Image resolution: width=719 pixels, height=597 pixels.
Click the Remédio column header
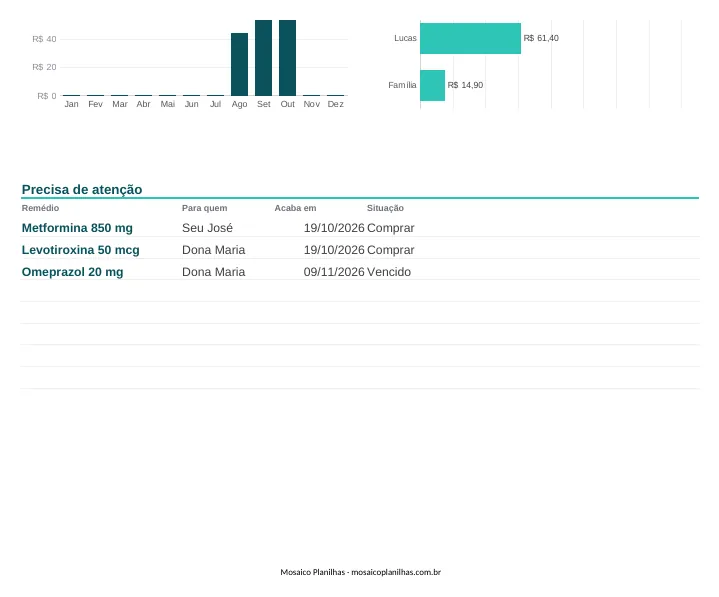click(40, 208)
